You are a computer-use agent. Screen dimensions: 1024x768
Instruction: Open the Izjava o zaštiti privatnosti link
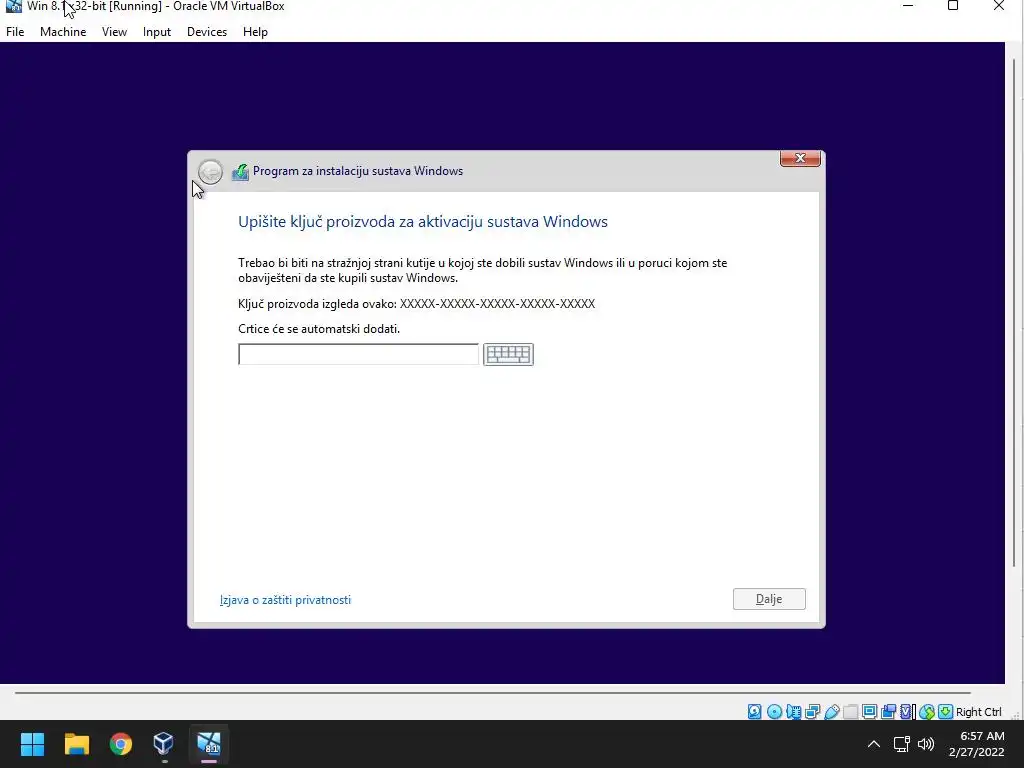click(x=285, y=600)
